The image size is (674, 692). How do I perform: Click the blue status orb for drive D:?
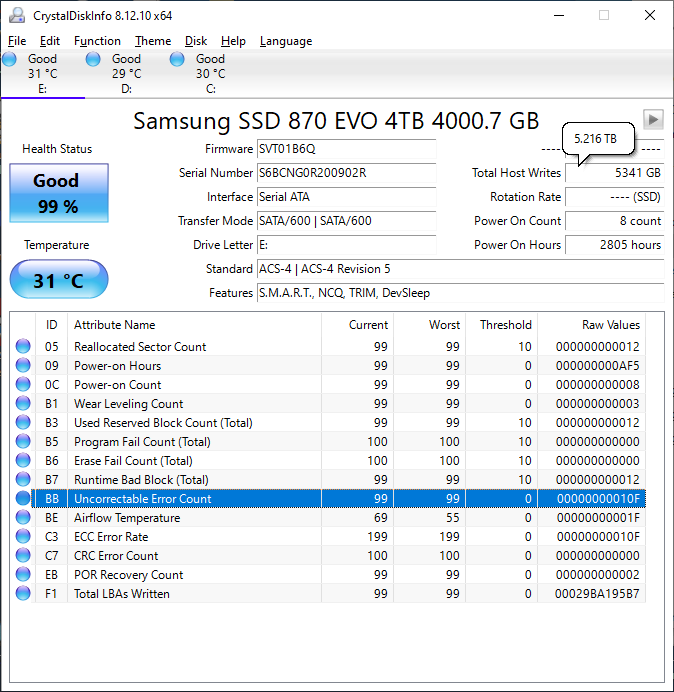click(x=93, y=59)
